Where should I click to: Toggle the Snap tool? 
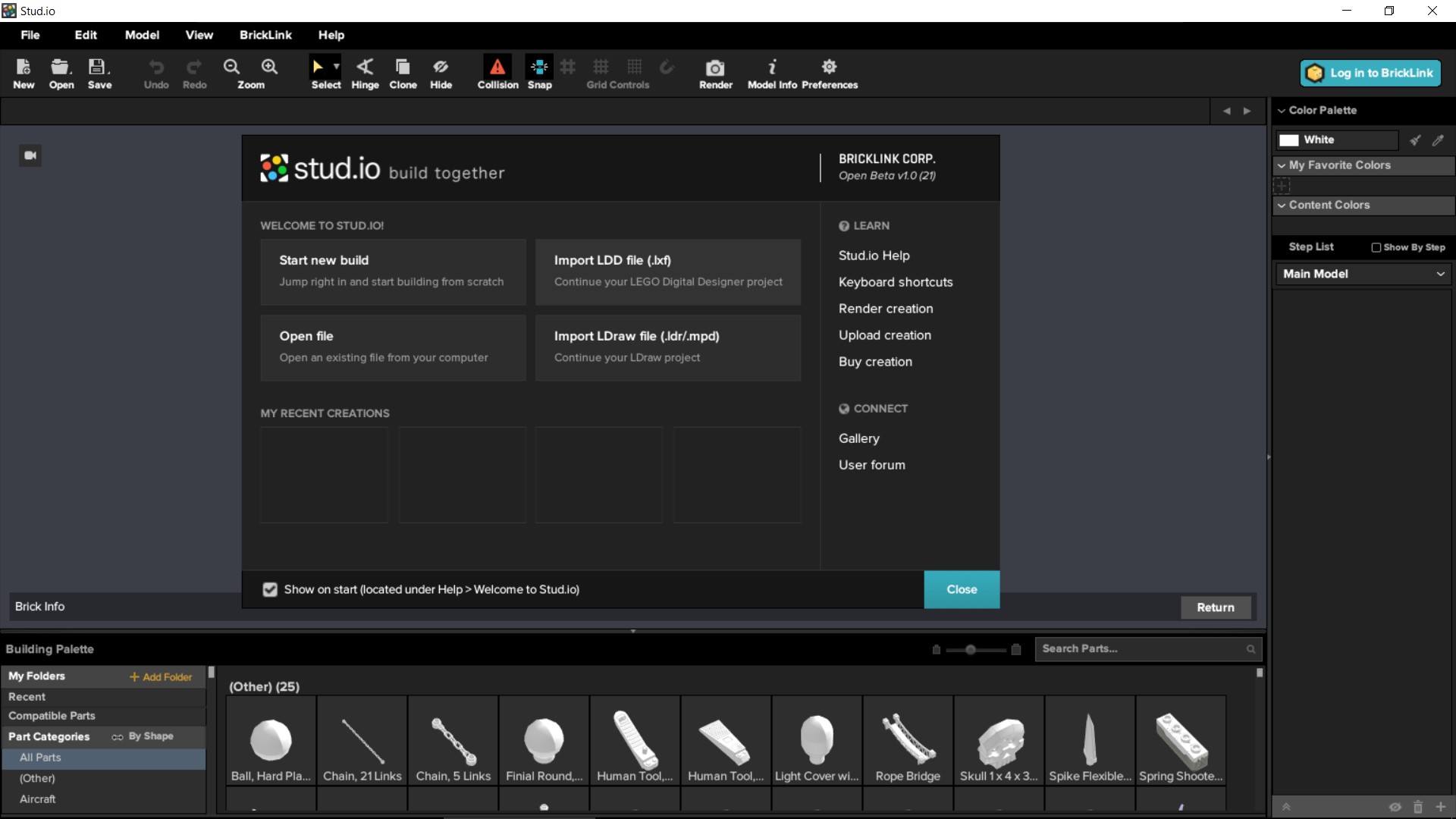coord(539,67)
